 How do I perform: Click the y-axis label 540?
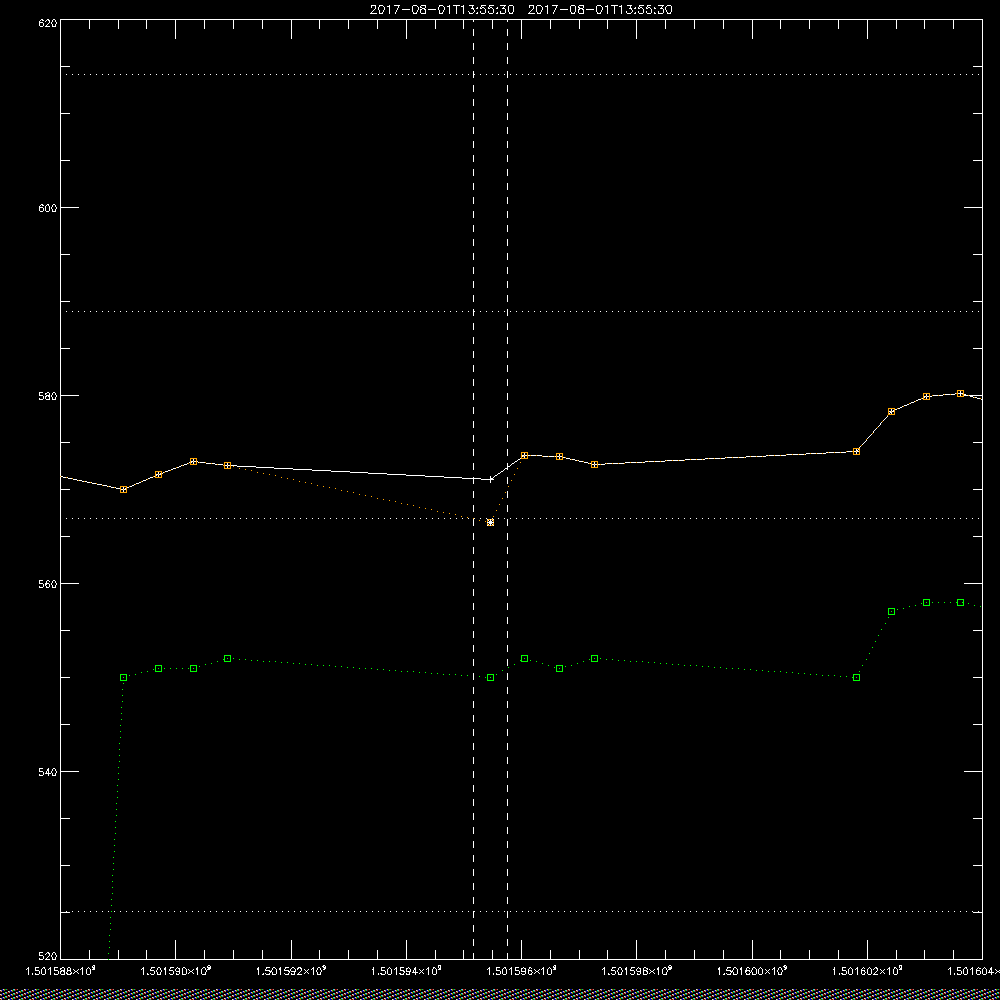pos(48,772)
